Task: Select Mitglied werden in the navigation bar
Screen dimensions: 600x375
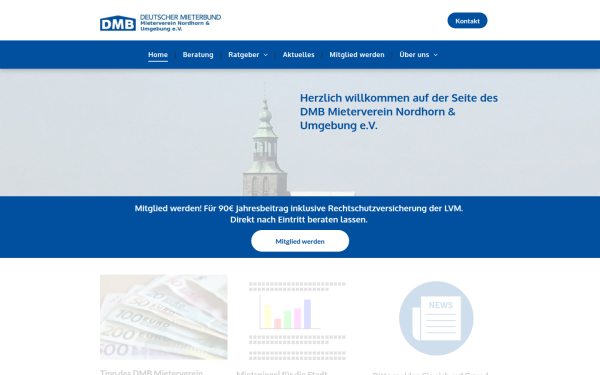Action: point(357,55)
